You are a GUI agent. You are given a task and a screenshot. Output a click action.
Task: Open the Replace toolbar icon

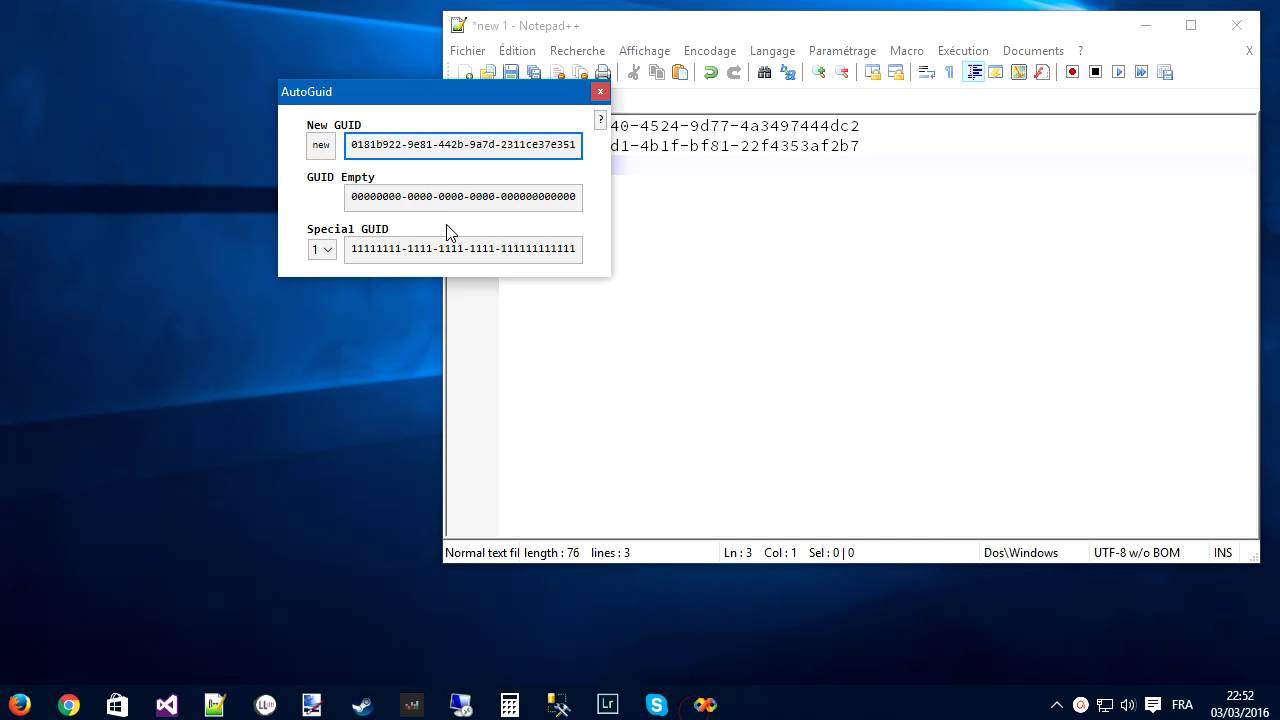[x=787, y=72]
